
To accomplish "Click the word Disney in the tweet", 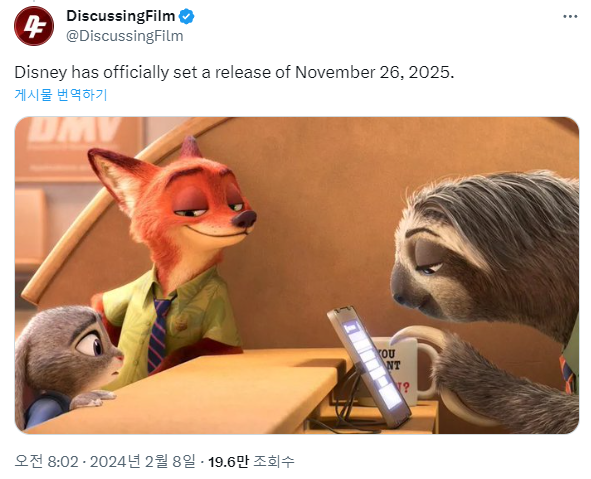I will pyautogui.click(x=41, y=72).
